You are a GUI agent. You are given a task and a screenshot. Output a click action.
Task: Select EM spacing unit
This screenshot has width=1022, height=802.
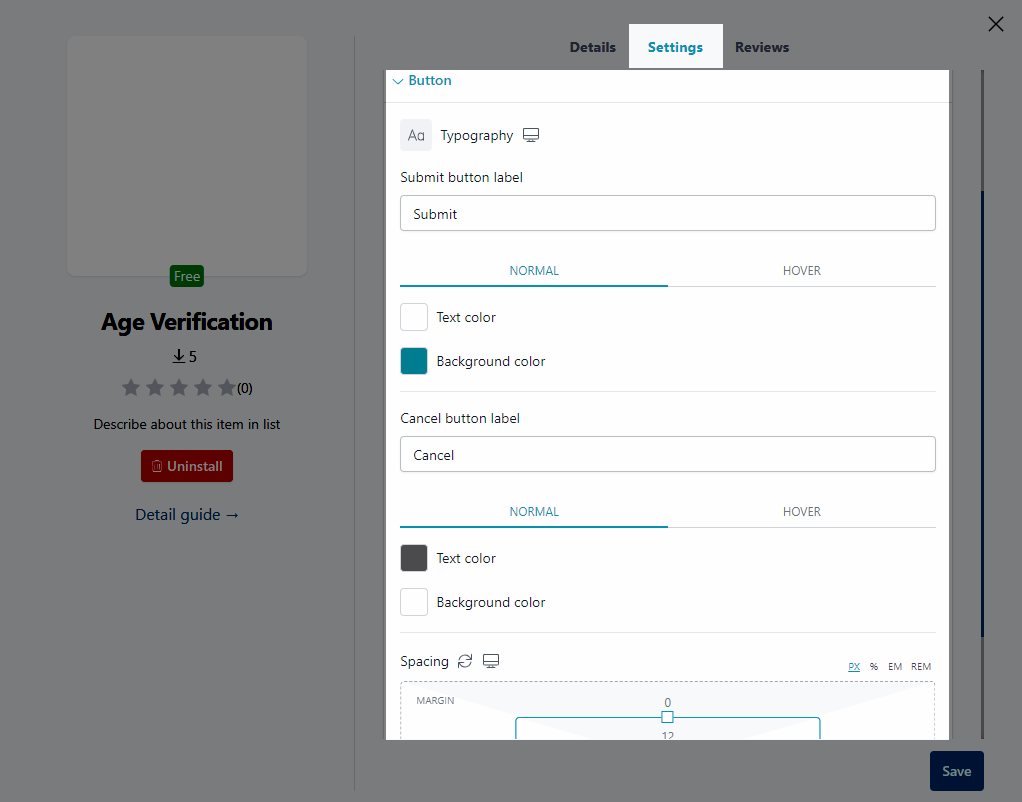click(x=895, y=666)
